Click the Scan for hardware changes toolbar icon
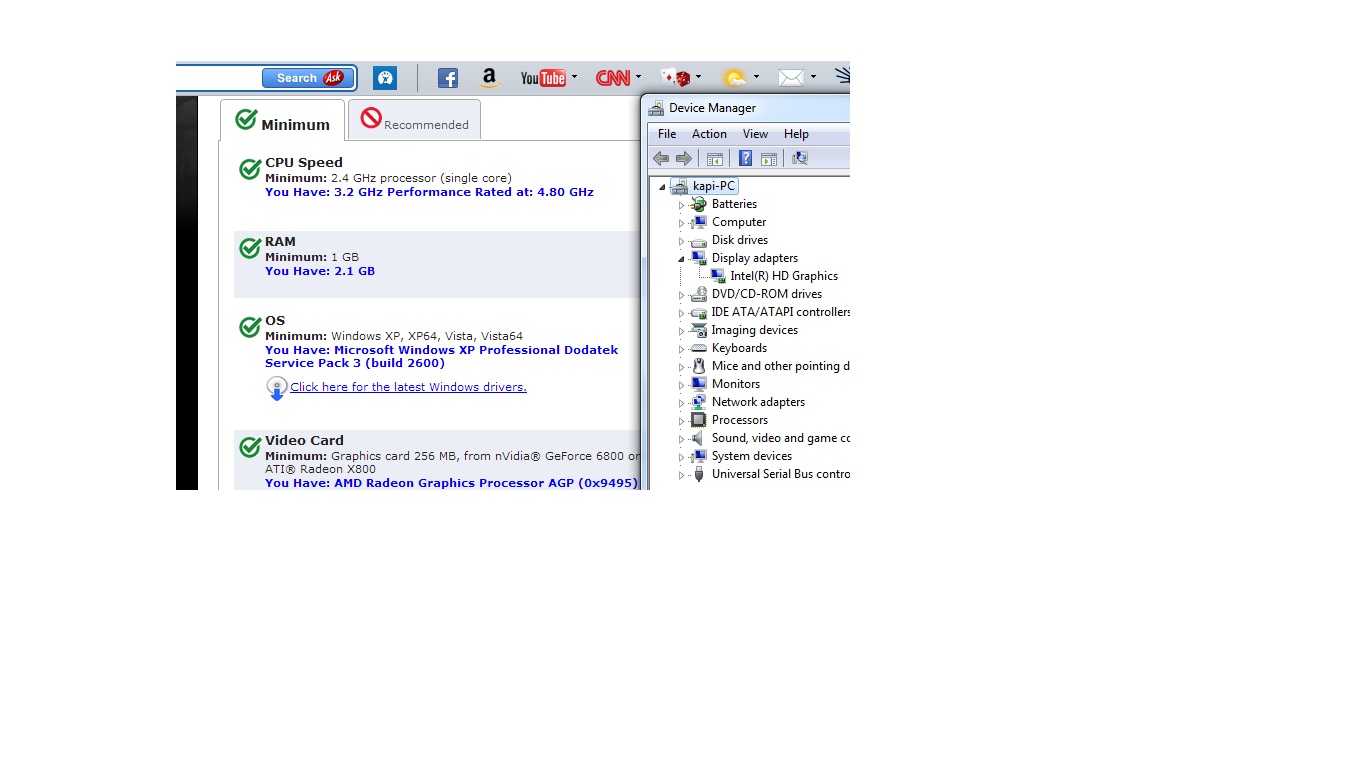Screen dimensions: 1366x768 [x=799, y=158]
